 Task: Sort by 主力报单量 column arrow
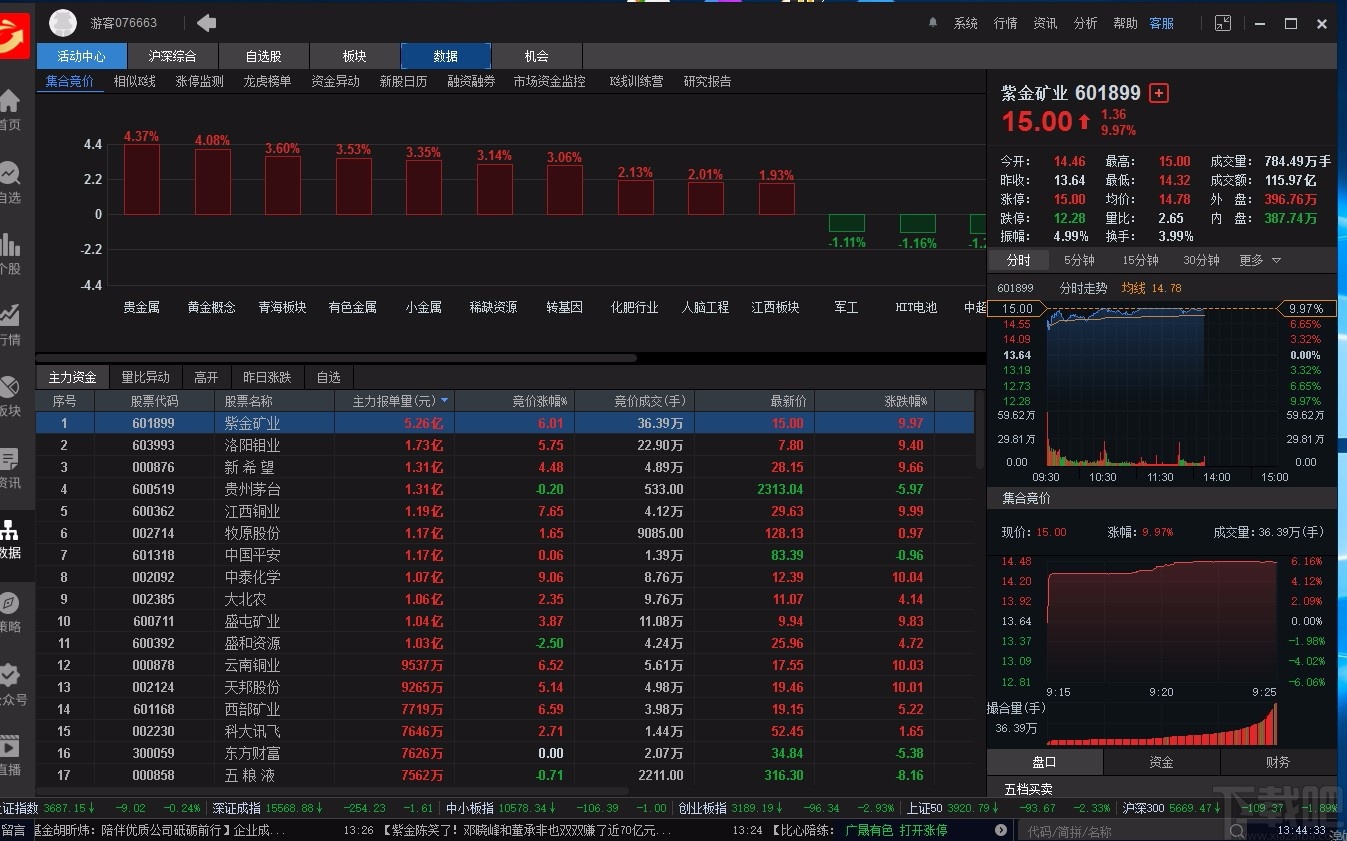click(442, 400)
